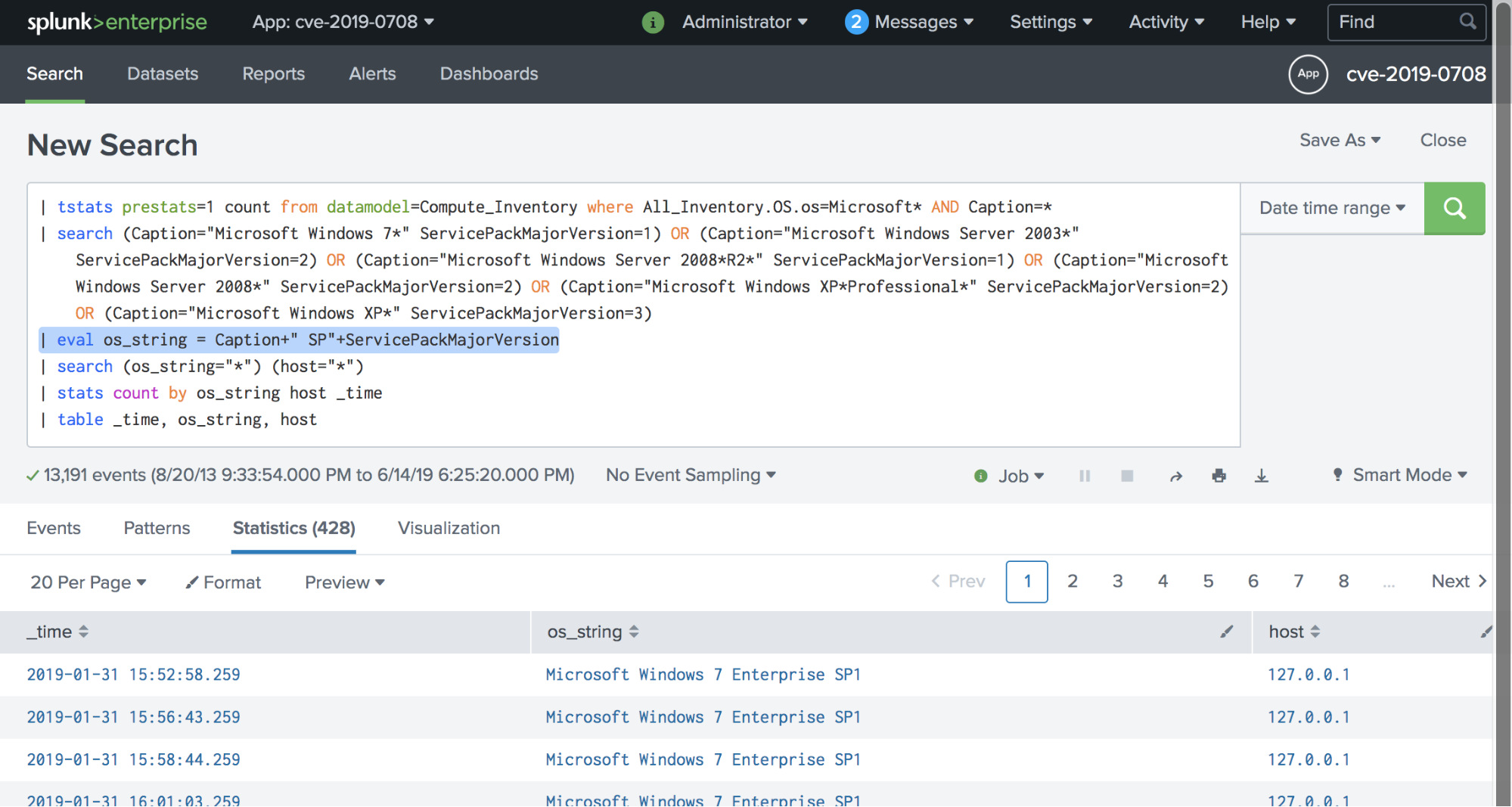Go to results page 4

pyautogui.click(x=1163, y=581)
